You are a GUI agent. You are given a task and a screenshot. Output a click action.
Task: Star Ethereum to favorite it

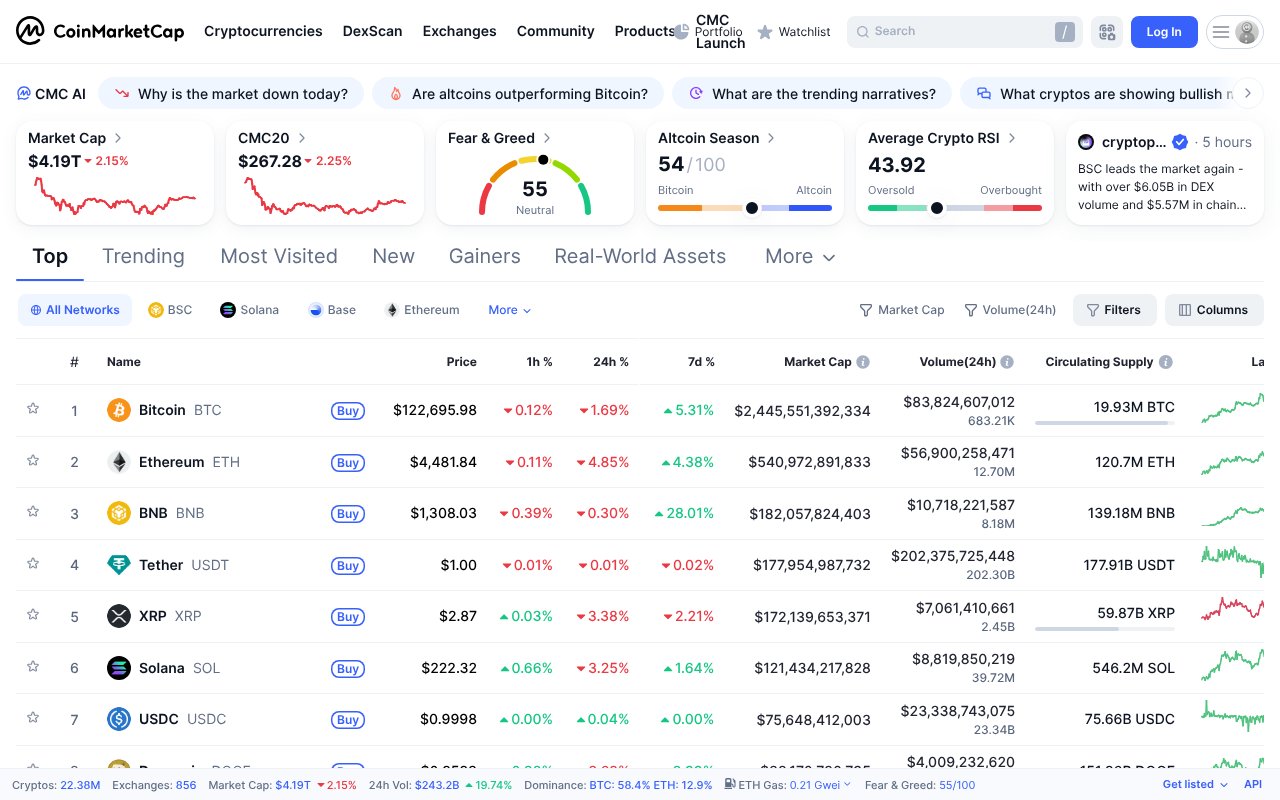click(33, 460)
